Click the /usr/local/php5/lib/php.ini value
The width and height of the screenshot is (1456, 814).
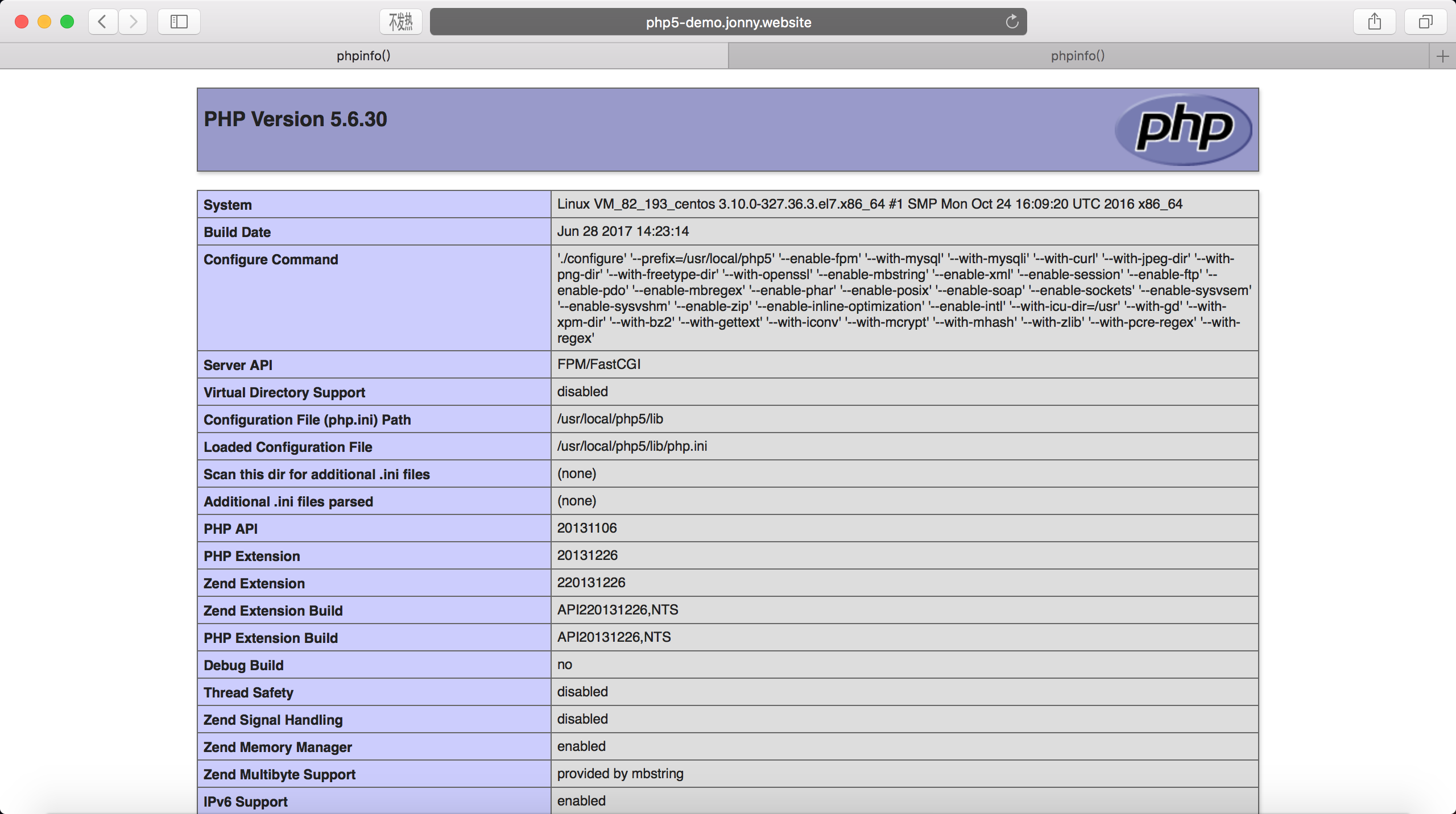click(x=632, y=446)
